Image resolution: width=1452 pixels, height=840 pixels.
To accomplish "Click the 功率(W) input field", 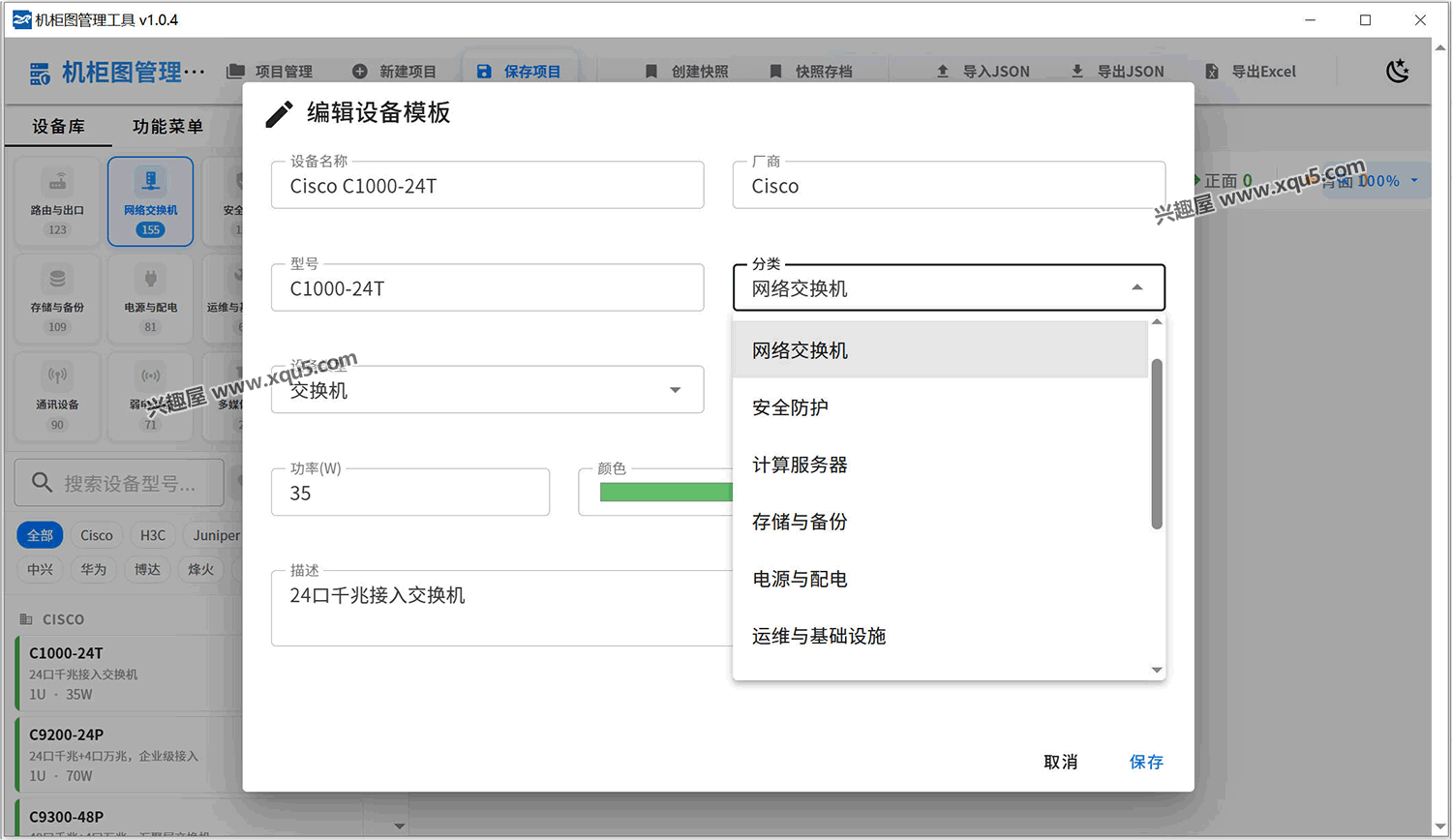I will [x=410, y=493].
